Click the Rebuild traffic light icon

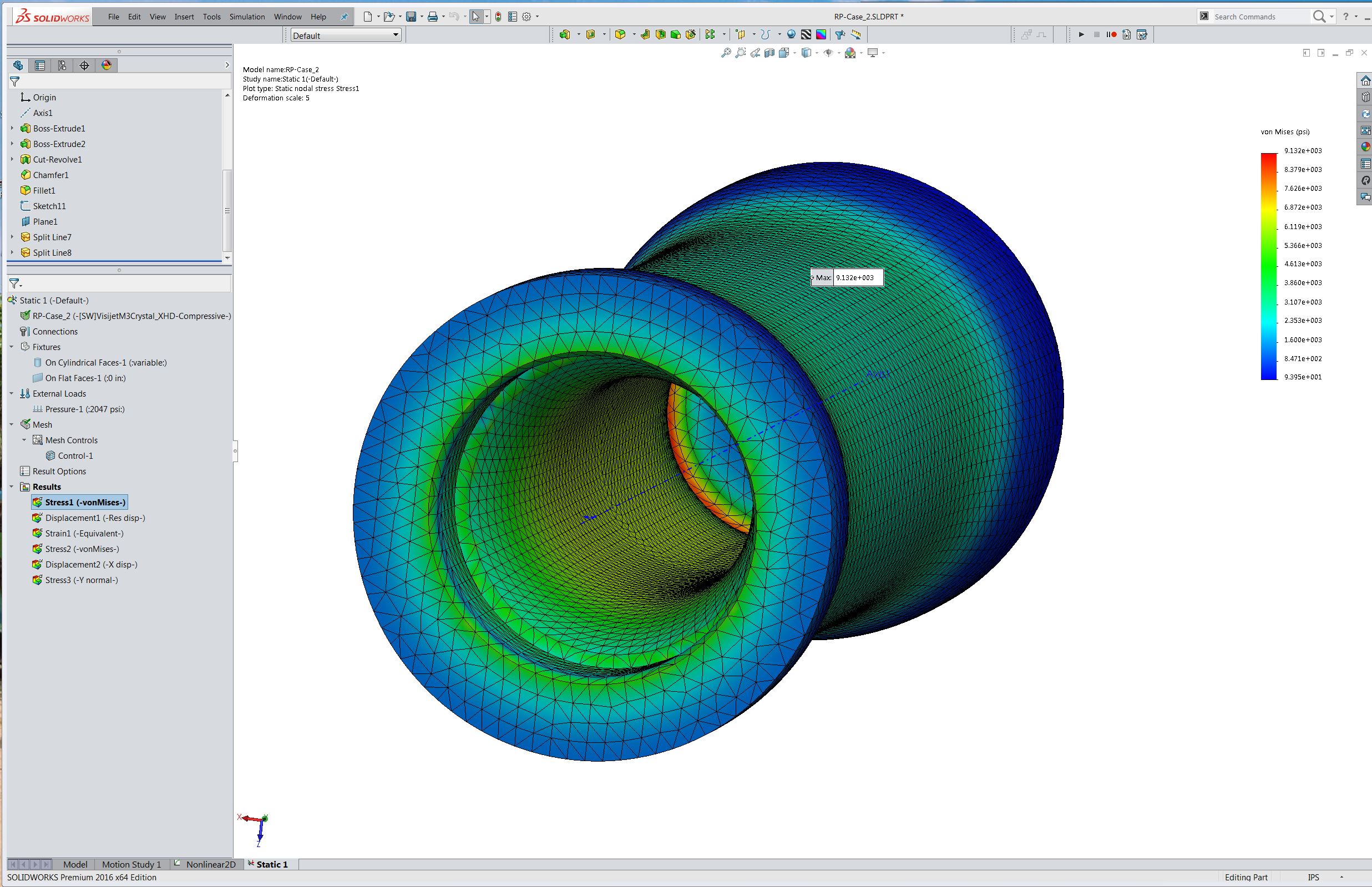(498, 17)
